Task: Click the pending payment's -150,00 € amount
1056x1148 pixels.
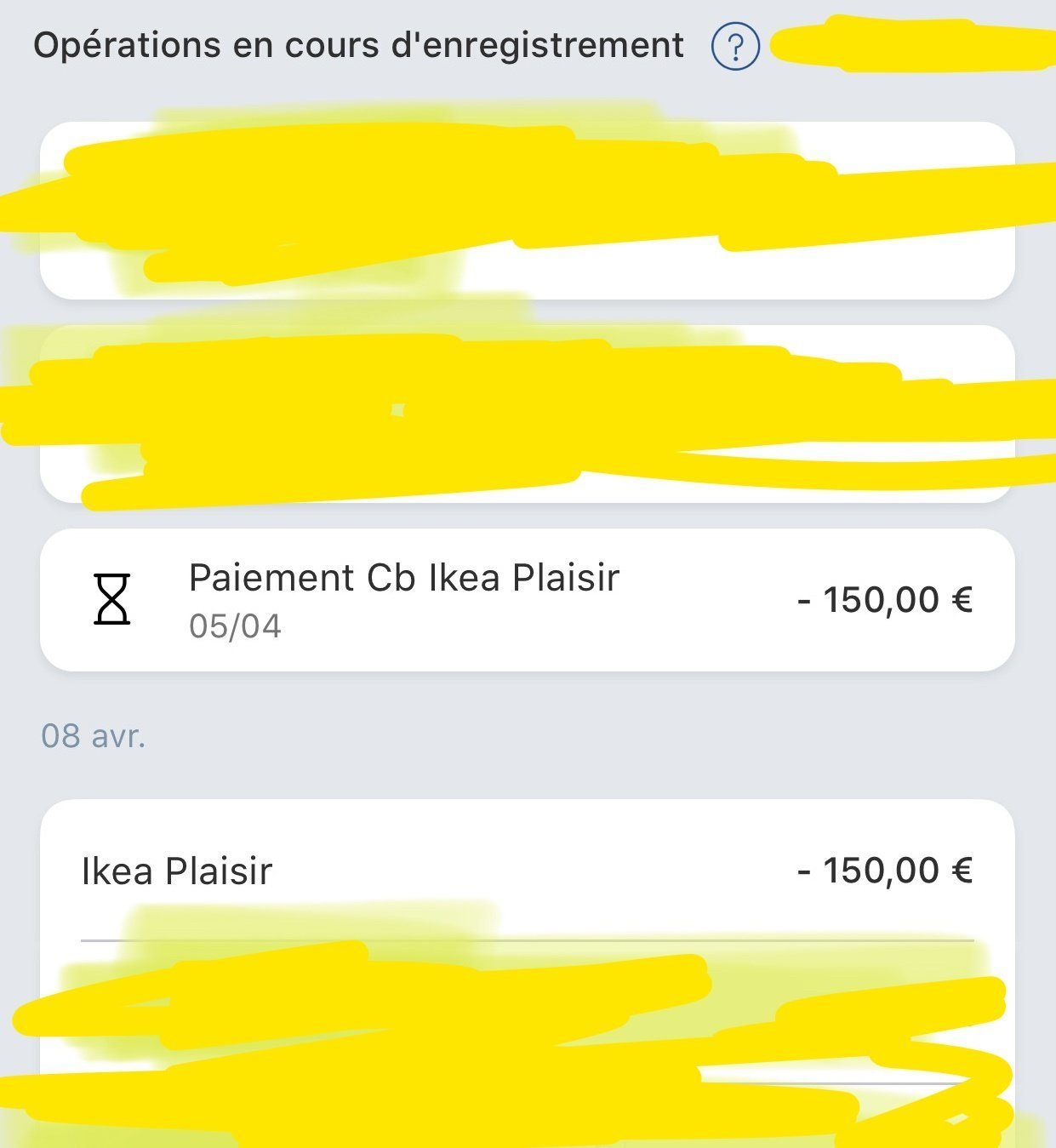Action: [885, 600]
